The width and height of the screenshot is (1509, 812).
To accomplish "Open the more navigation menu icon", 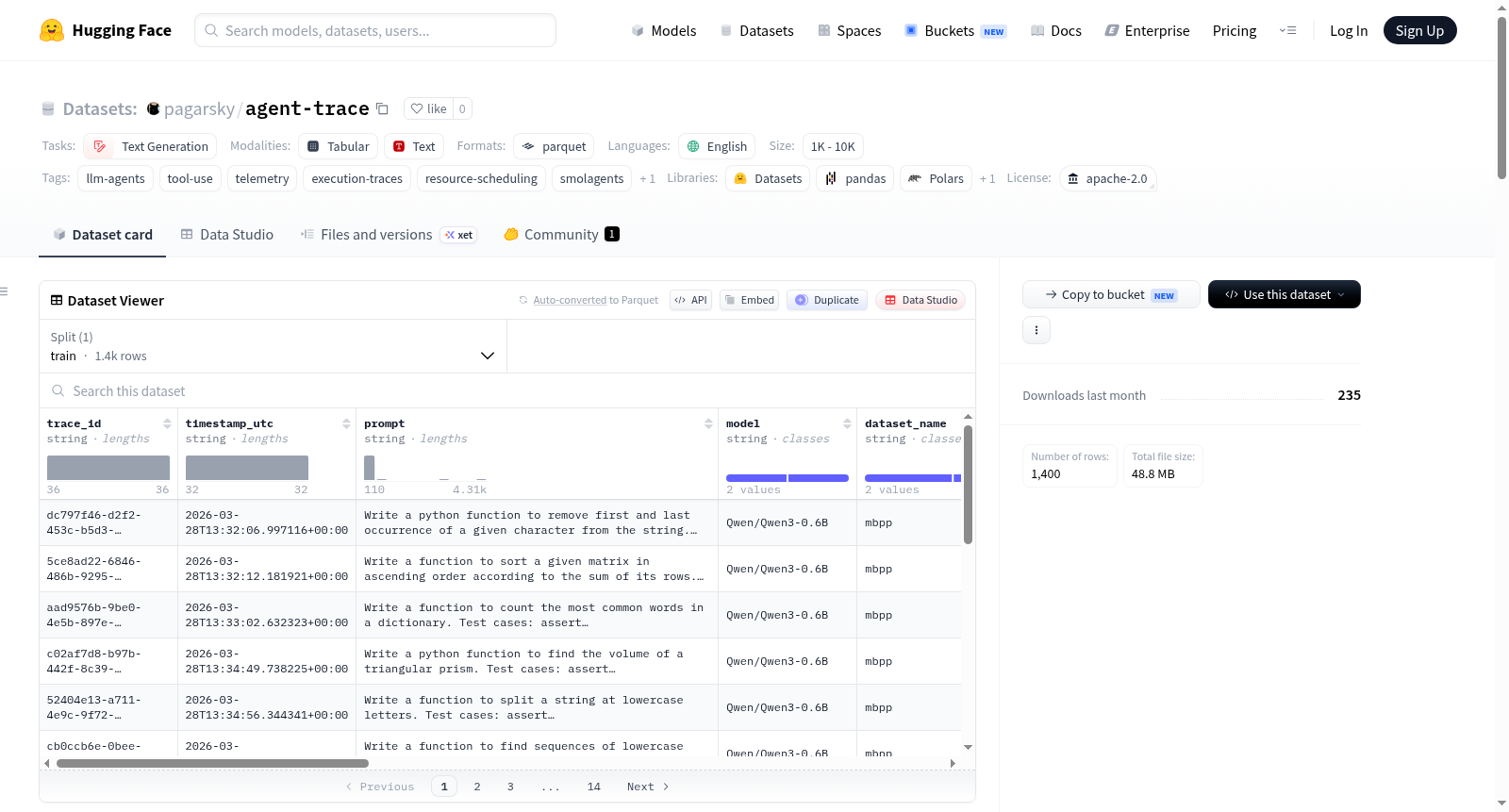I will [1287, 30].
